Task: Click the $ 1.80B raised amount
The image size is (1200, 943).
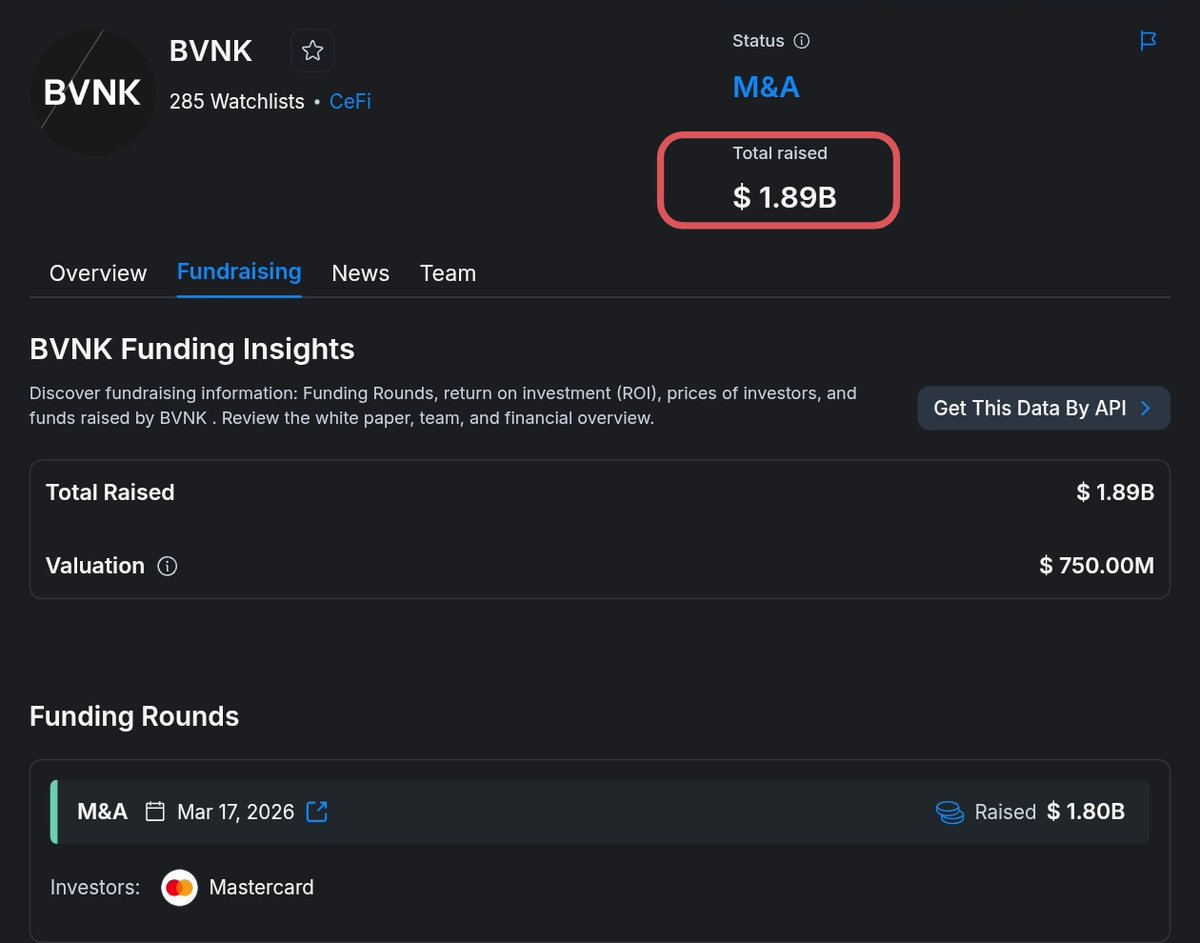Action: pos(1086,812)
